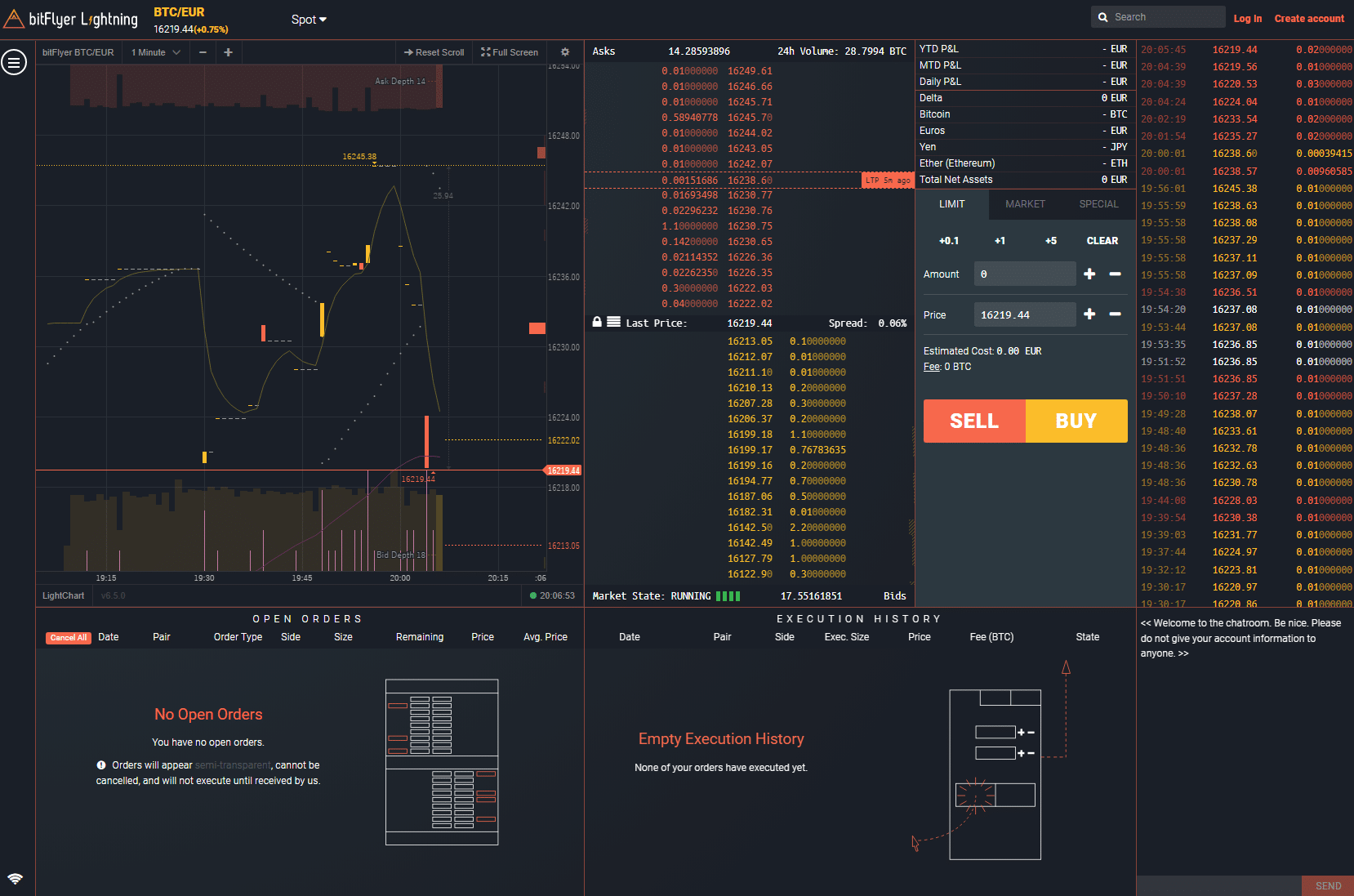Screen dimensions: 1354x896
Task: Select the MARKET order tab
Action: [x=1025, y=204]
